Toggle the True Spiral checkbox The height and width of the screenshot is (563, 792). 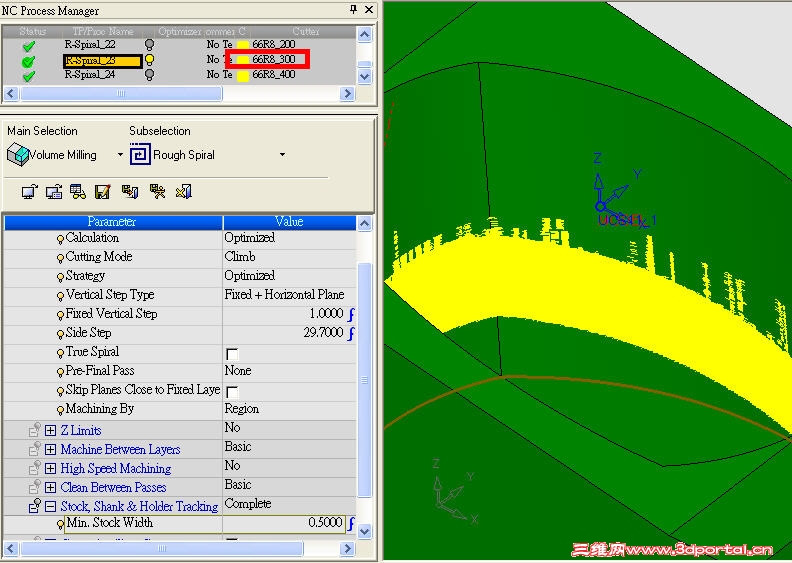232,353
